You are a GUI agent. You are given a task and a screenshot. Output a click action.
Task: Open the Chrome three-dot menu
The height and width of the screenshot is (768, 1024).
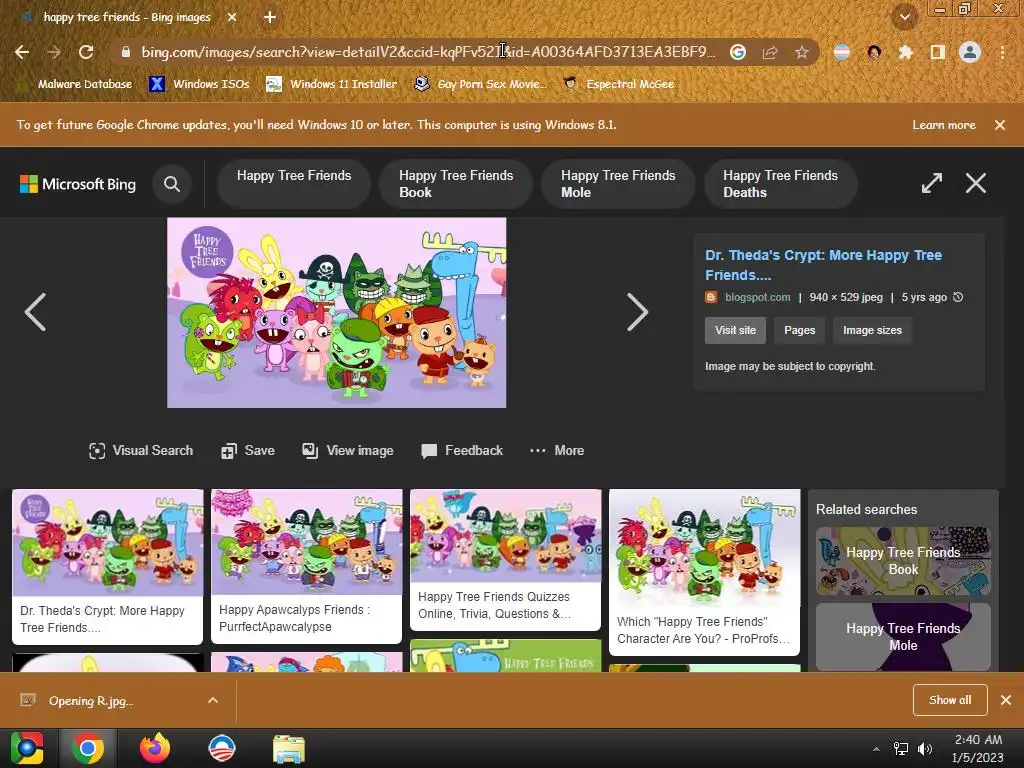(1002, 52)
